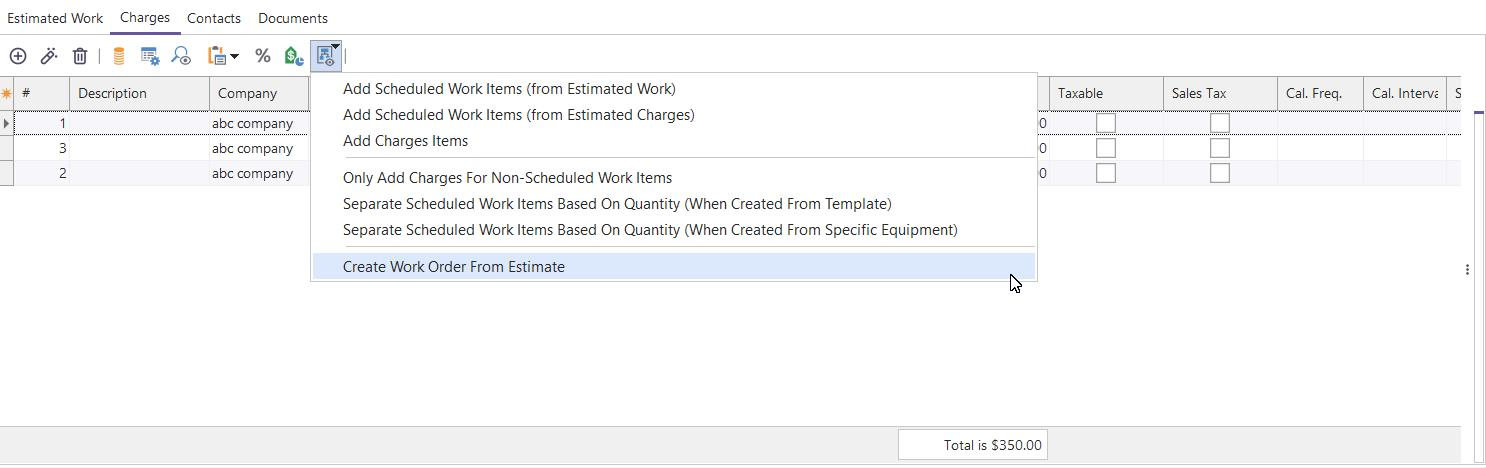Viewport: 1486px width, 468px height.
Task: Open the clipboard paste dropdown arrow
Action: pos(234,56)
